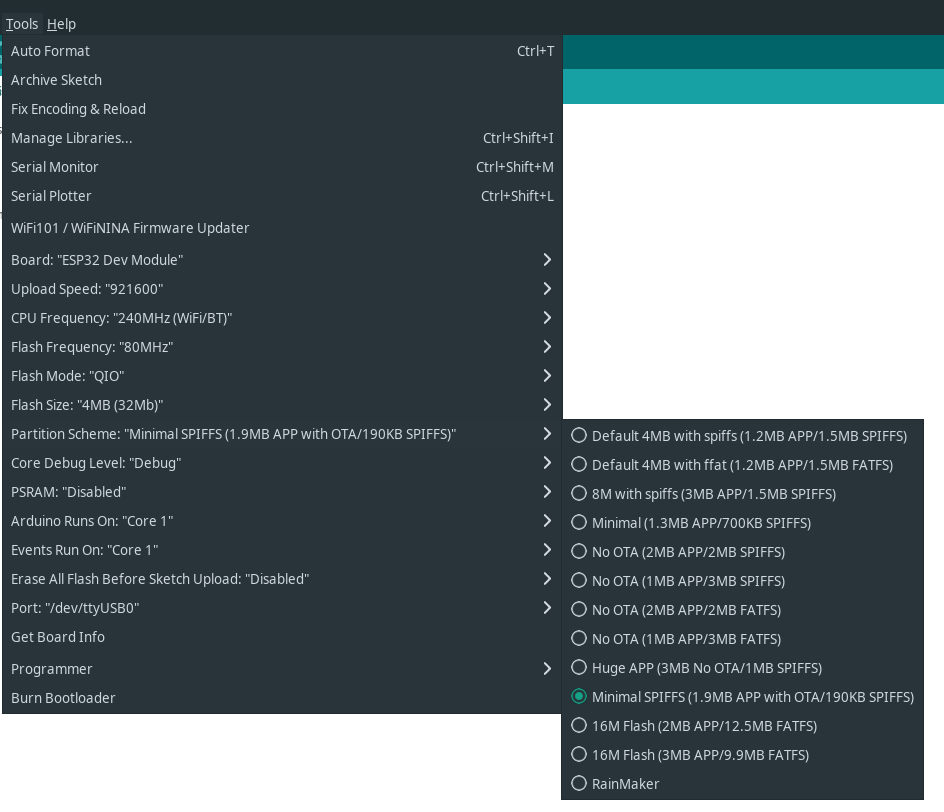This screenshot has width=944, height=812.
Task: Expand the Board "ESP32 Dev Module" submenu
Action: click(x=282, y=260)
